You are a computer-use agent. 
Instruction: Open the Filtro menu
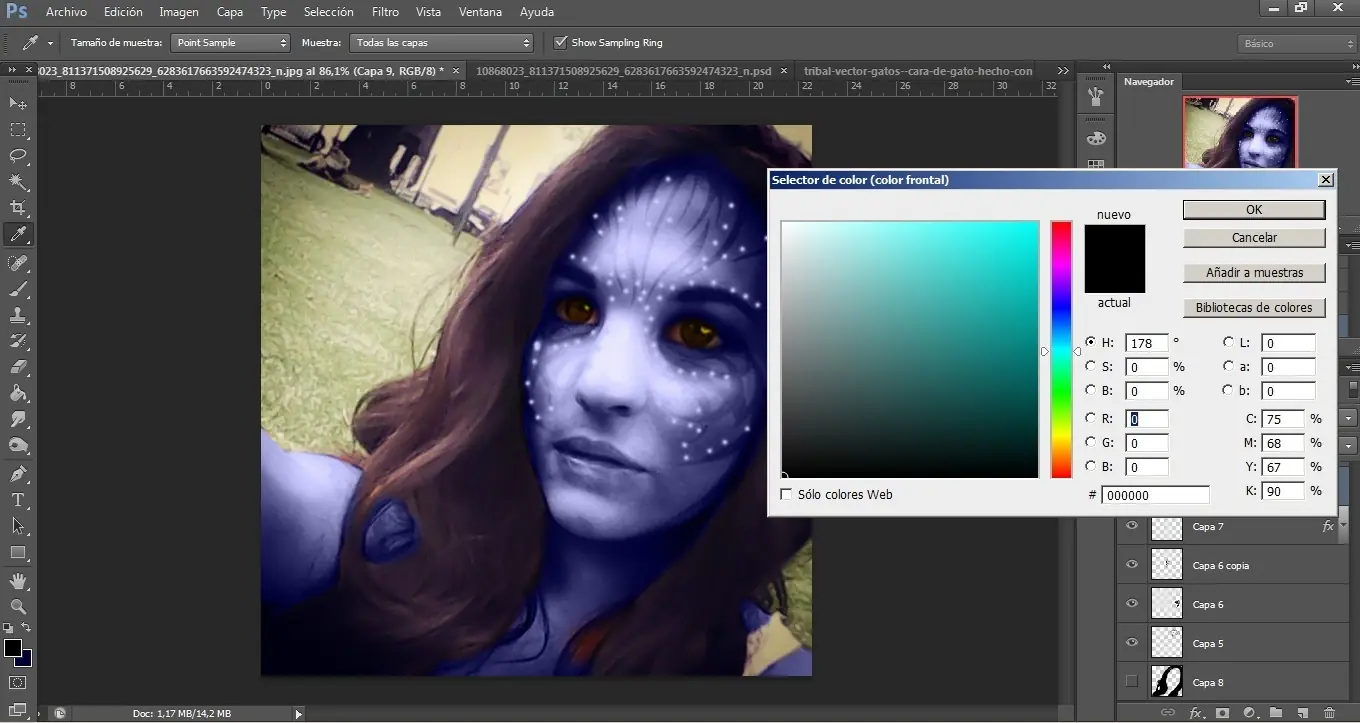coord(385,12)
